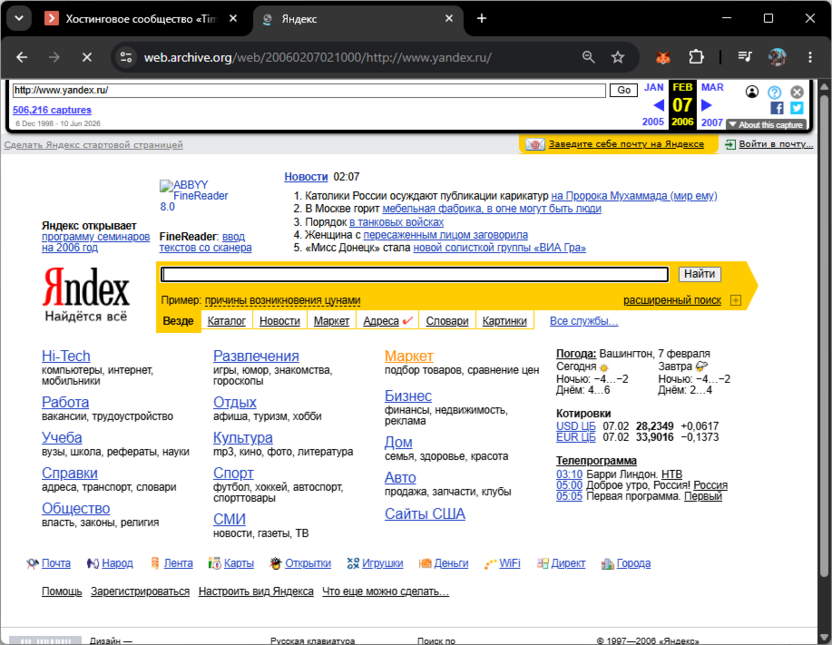
Task: Stop page loading with the X button
Action: pos(87,57)
